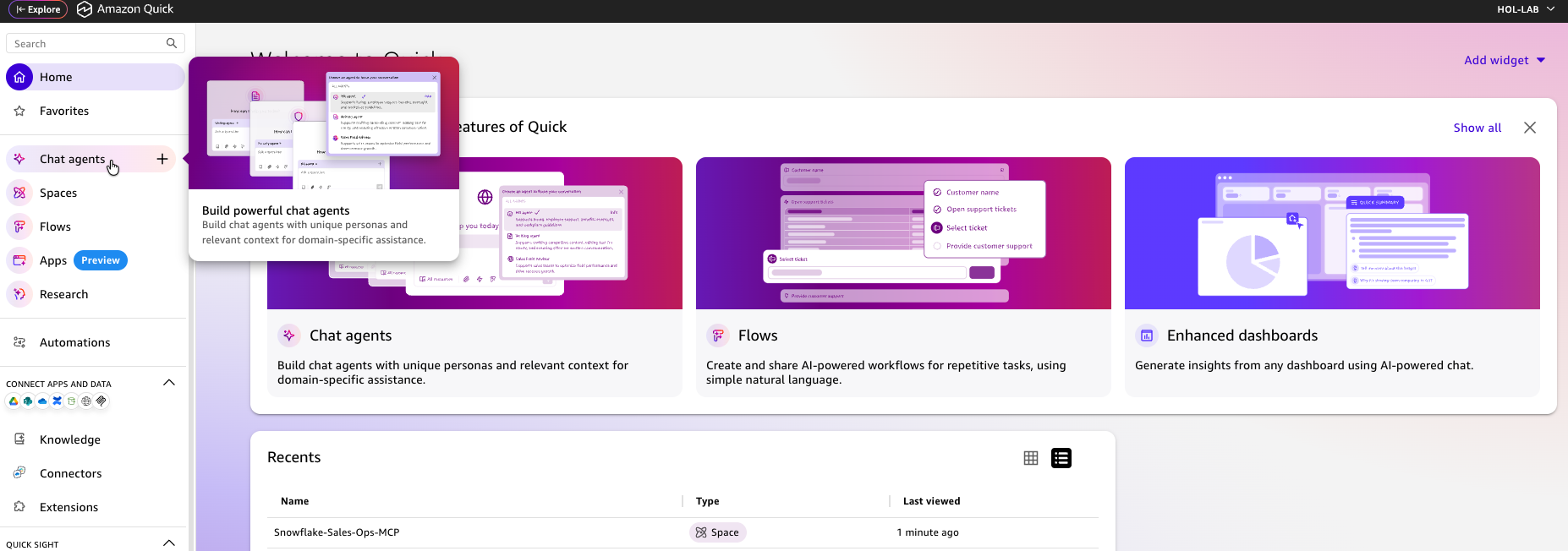
Task: Click the Enhanced dashboards card icon
Action: 1147,336
